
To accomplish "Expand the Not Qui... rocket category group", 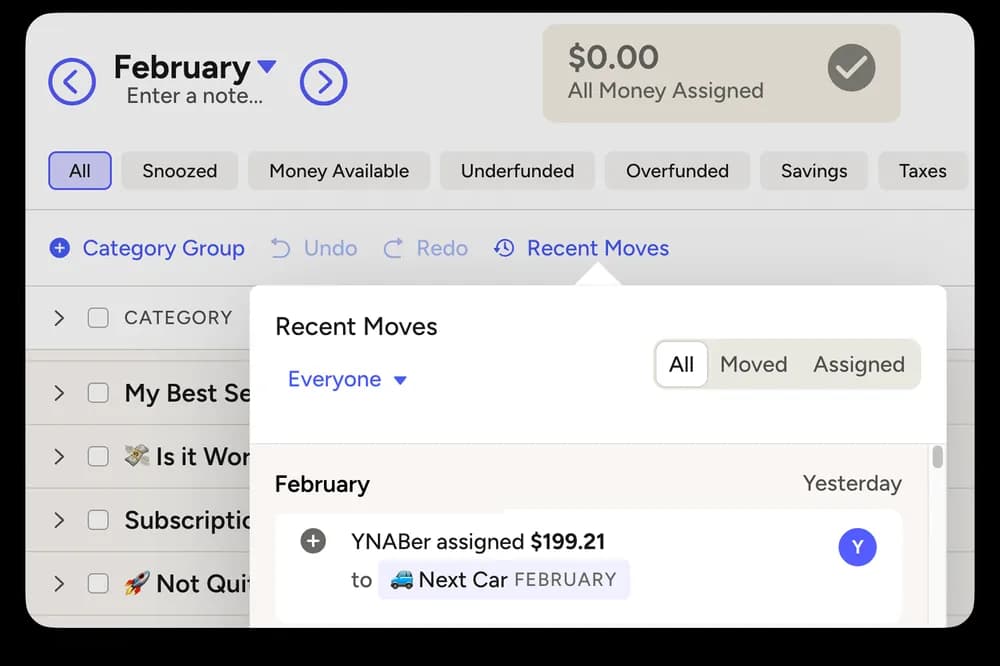I will pos(59,584).
